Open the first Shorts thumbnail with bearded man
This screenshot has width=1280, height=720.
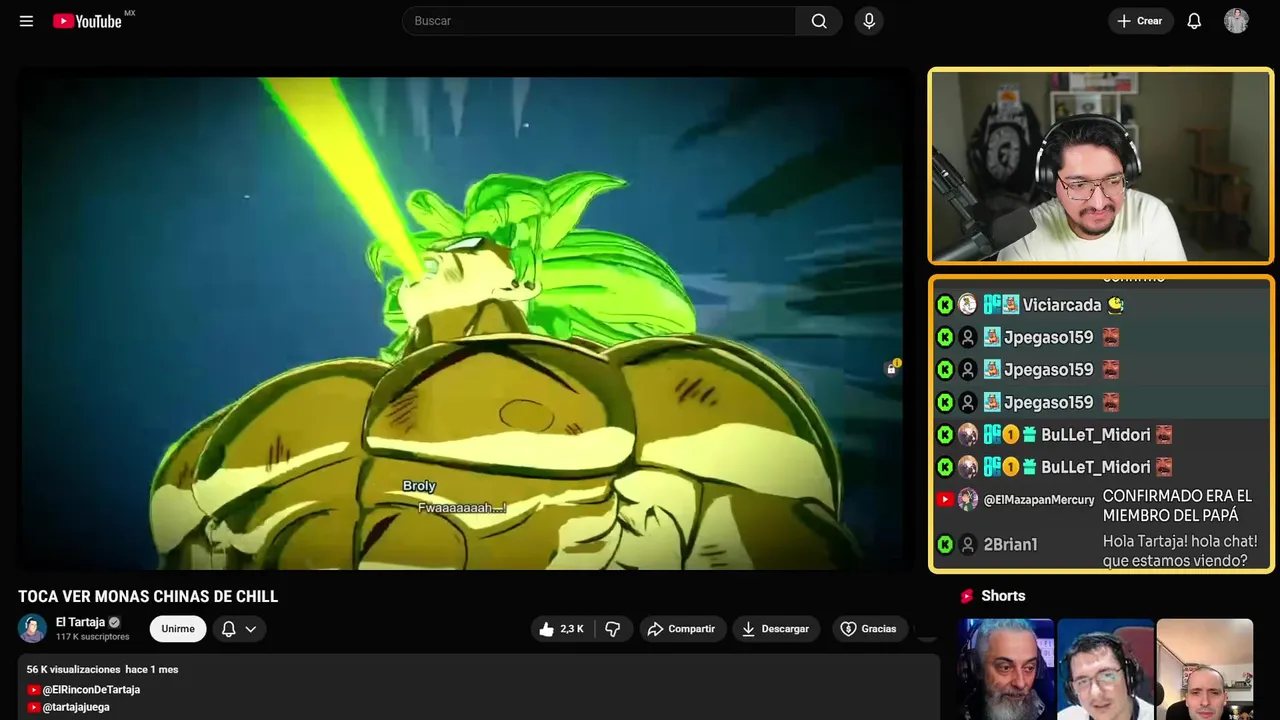1005,669
